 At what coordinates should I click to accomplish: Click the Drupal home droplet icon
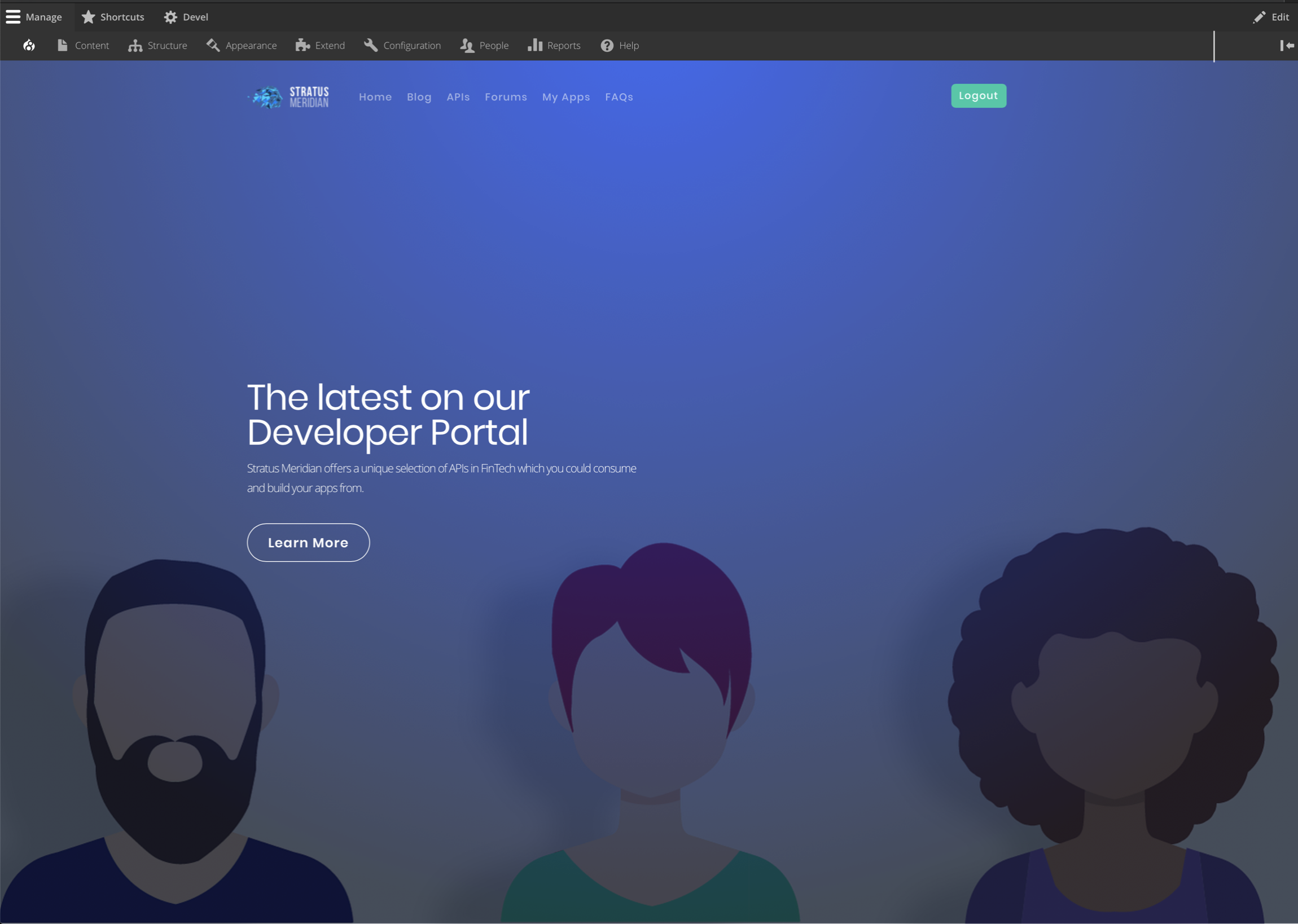tap(29, 46)
